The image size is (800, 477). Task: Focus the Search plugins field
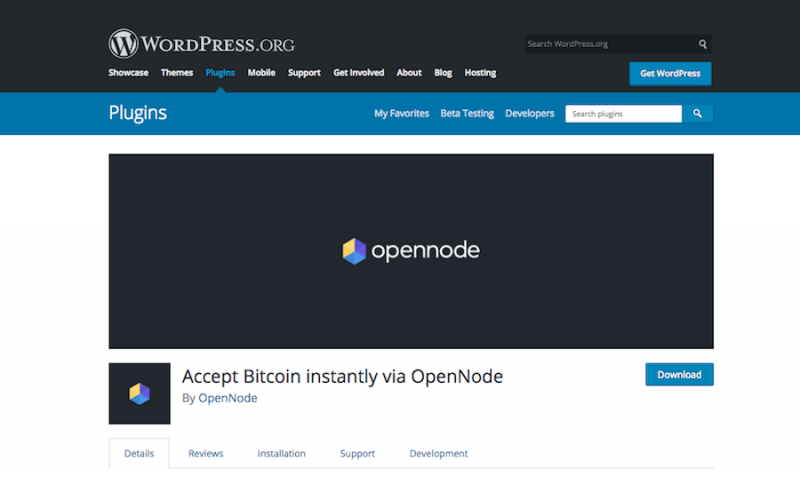point(623,114)
